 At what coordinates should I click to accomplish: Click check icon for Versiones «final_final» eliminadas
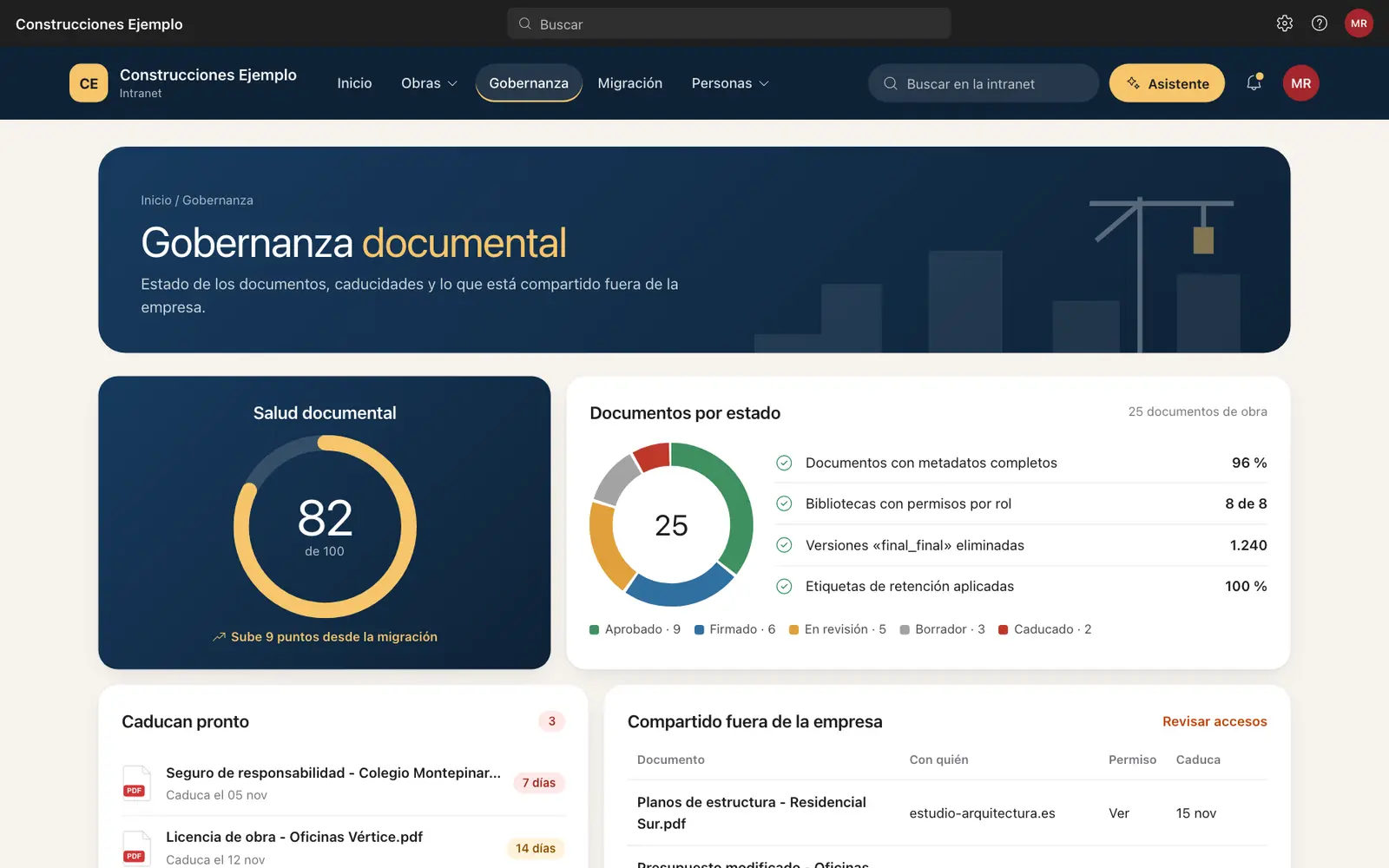pos(784,545)
